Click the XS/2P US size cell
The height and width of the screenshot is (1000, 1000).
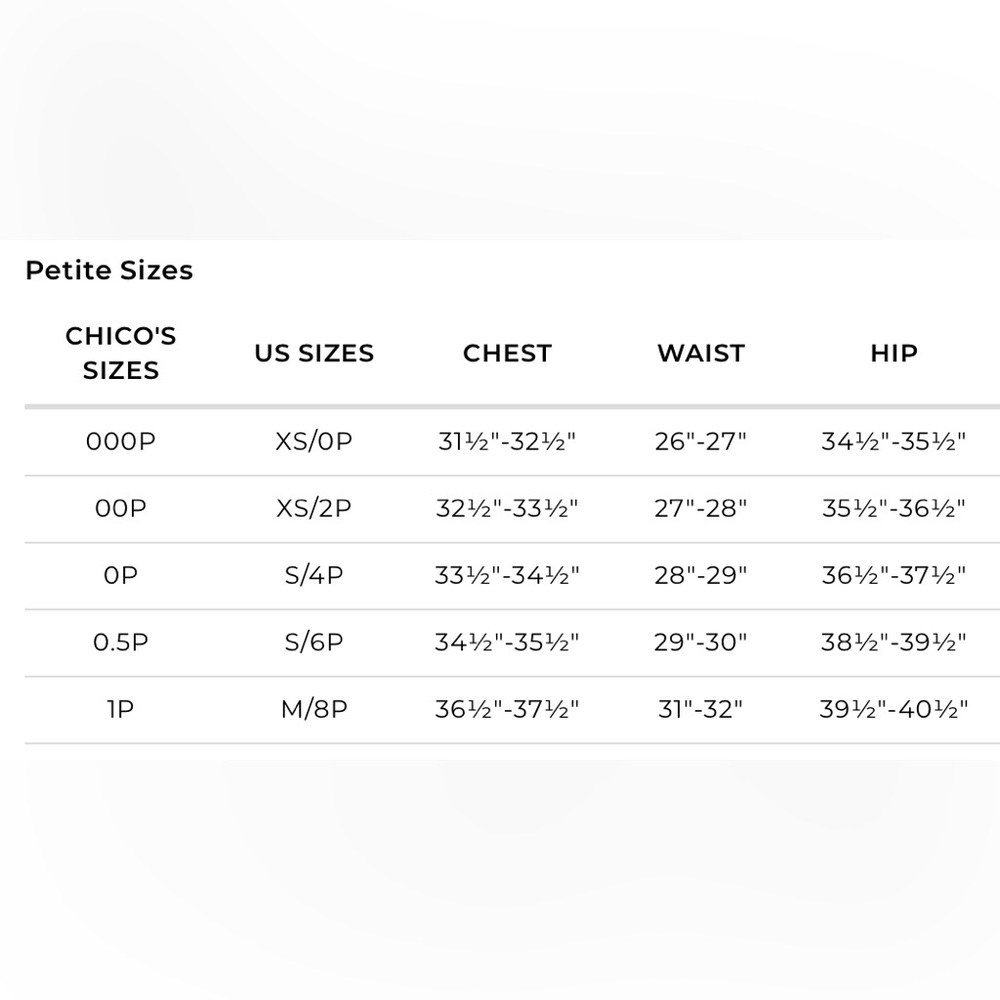(314, 508)
